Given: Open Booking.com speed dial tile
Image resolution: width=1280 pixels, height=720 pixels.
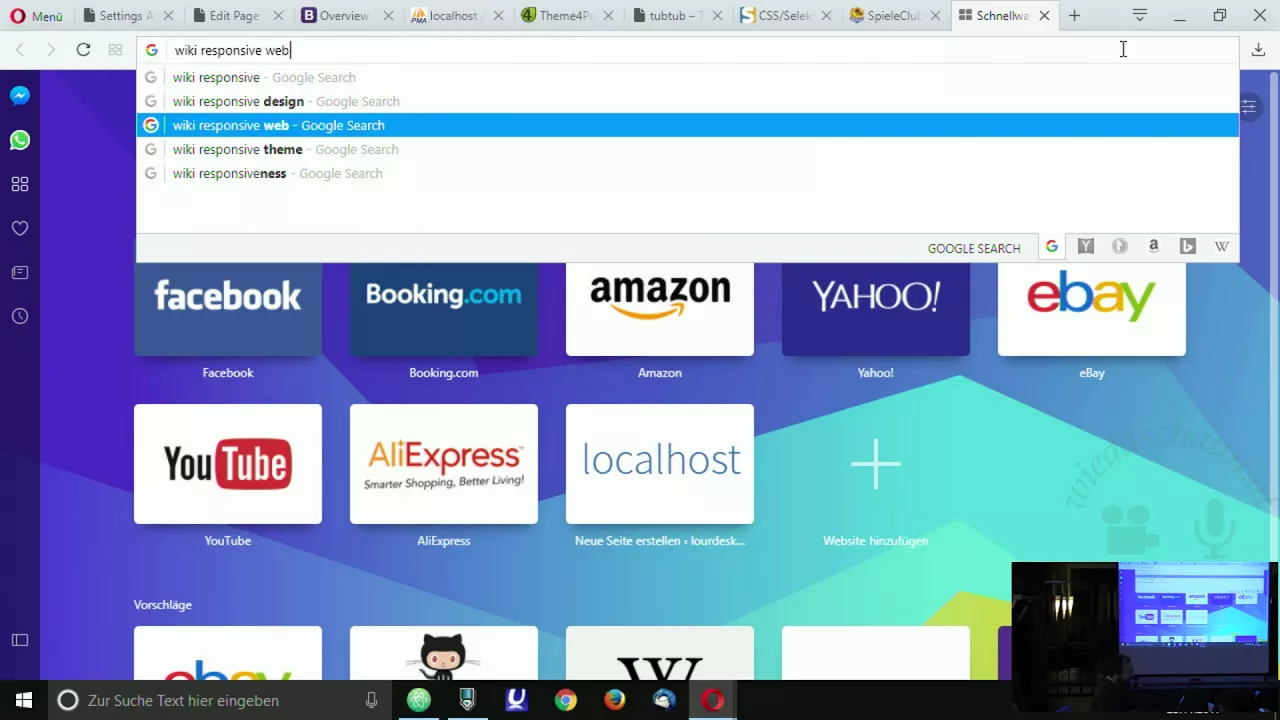Looking at the screenshot, I should coord(444,309).
